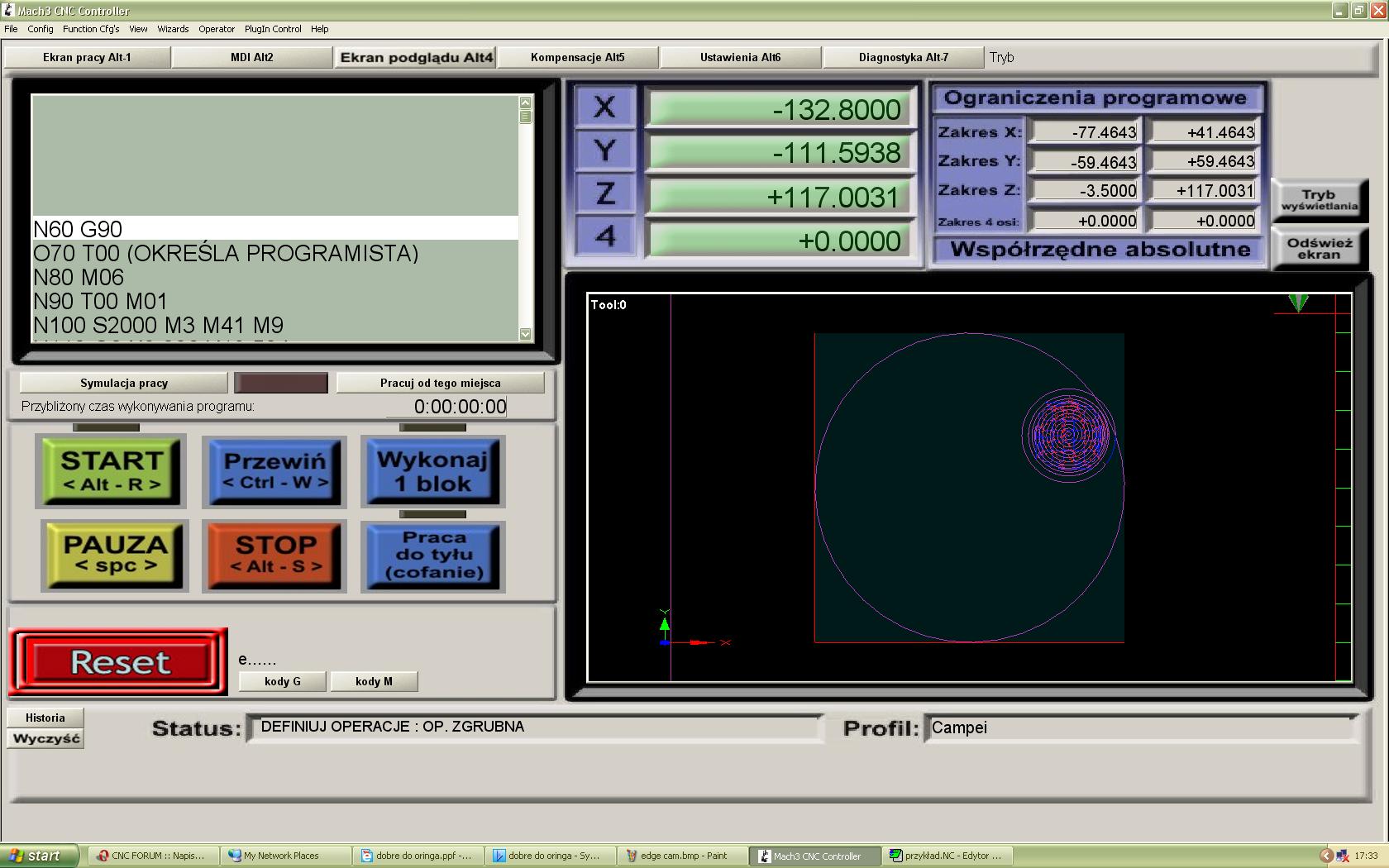Viewport: 1389px width, 868px height.
Task: Click the green tool position marker in toolpath
Action: [1298, 303]
